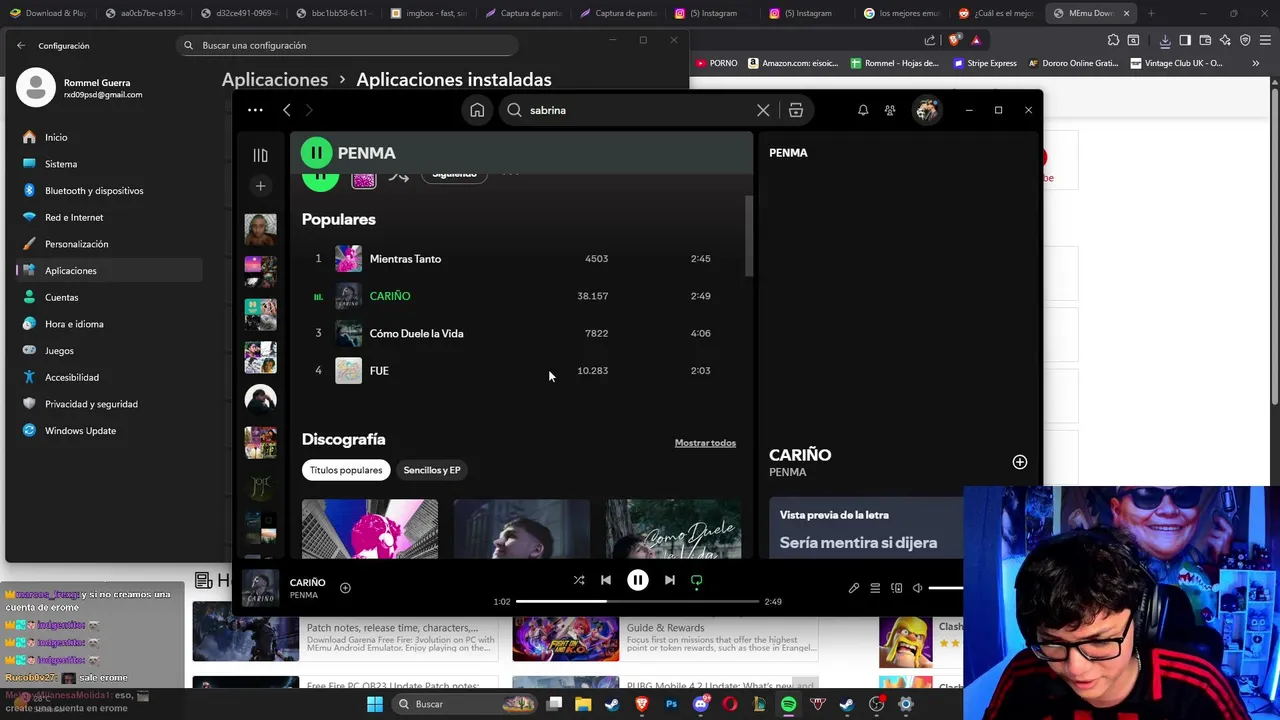This screenshot has height=720, width=1280.
Task: Open Mostrar todos discography link
Action: point(705,443)
